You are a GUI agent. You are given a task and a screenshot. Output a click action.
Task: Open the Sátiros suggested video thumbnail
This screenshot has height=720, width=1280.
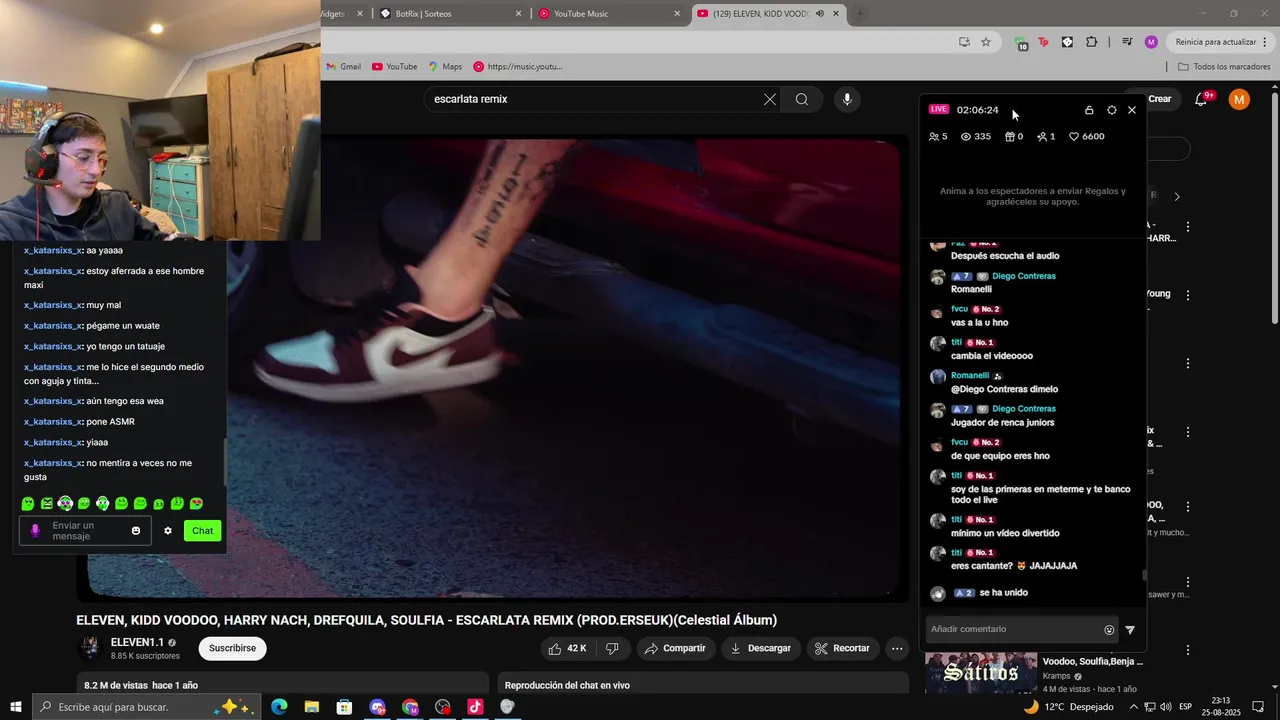[x=980, y=672]
